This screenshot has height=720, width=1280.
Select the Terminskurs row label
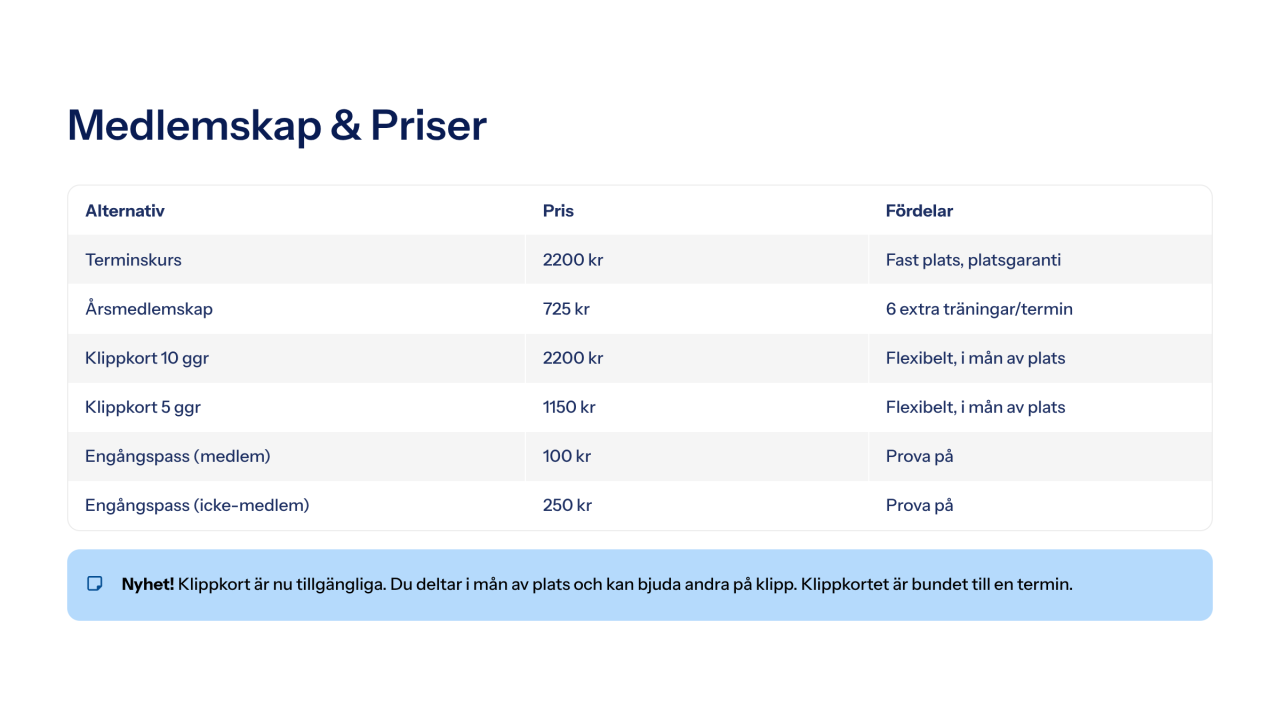point(133,260)
